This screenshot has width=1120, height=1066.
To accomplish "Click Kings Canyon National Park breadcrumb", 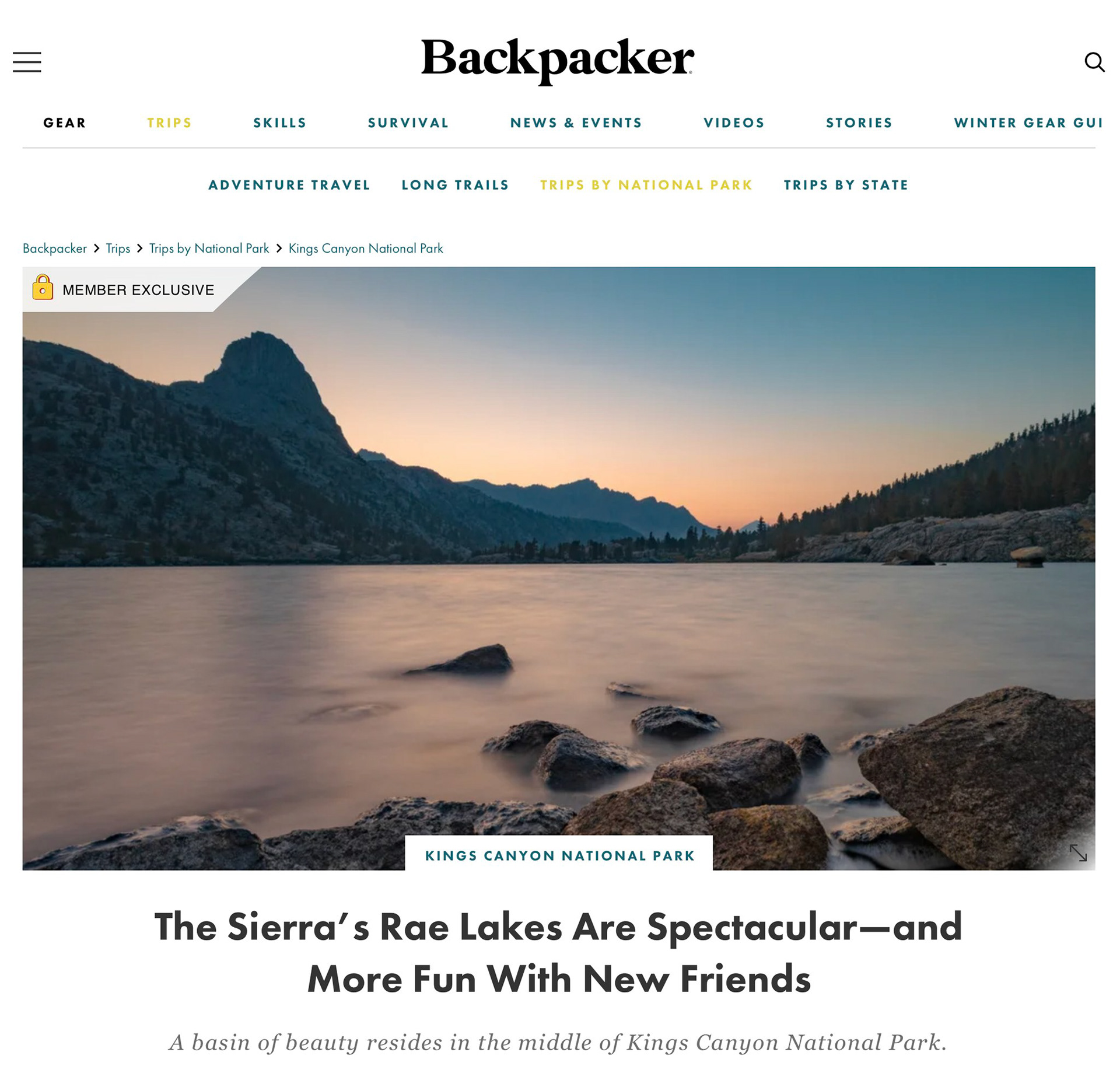I will click(366, 249).
